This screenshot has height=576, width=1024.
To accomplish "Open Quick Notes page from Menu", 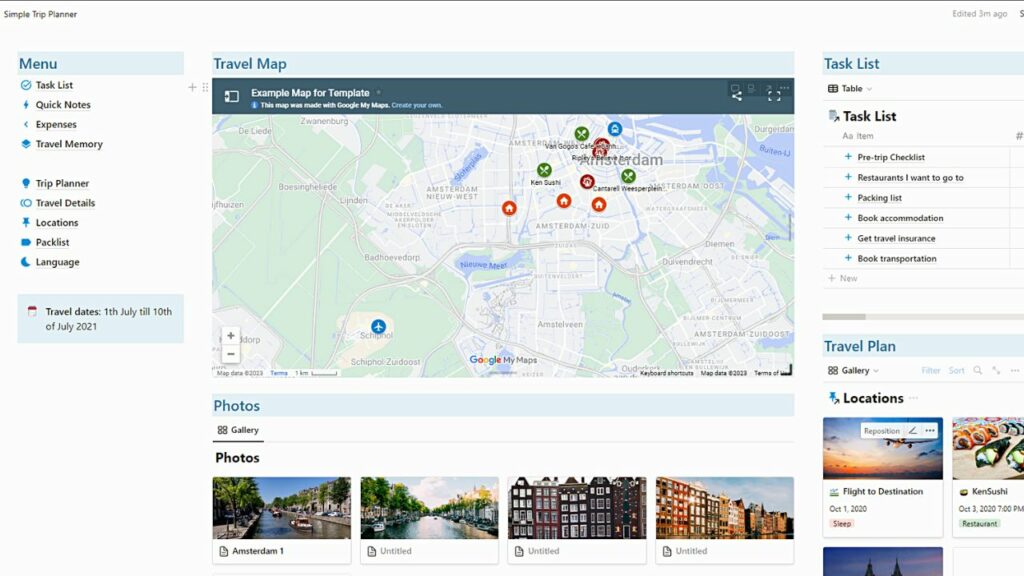I will [x=63, y=104].
